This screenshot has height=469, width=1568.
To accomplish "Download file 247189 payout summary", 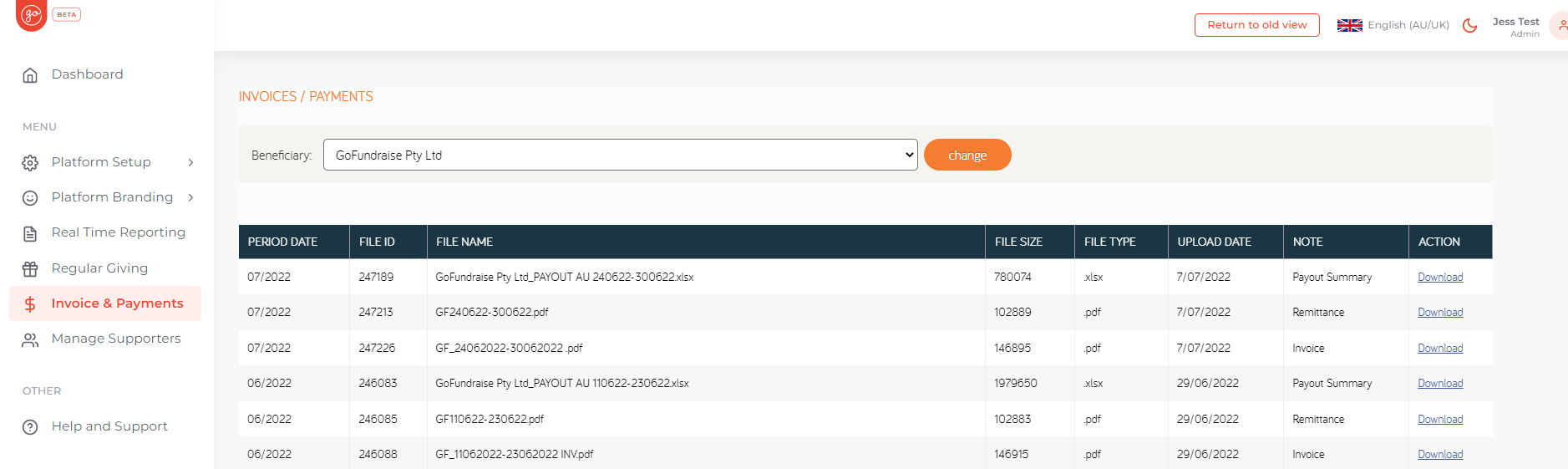I will click(x=1440, y=278).
